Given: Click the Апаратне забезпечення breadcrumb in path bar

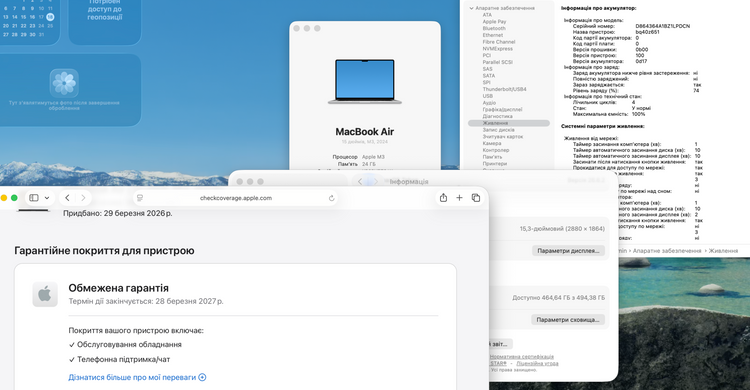Looking at the screenshot, I should [667, 250].
